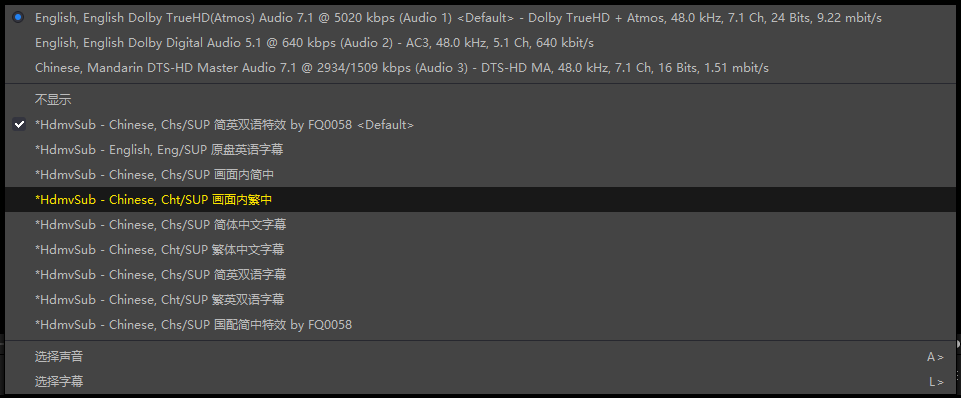Choose the Cht/SUP 繁体中文字幕 subtitle
This screenshot has height=398, width=961.
[480, 250]
